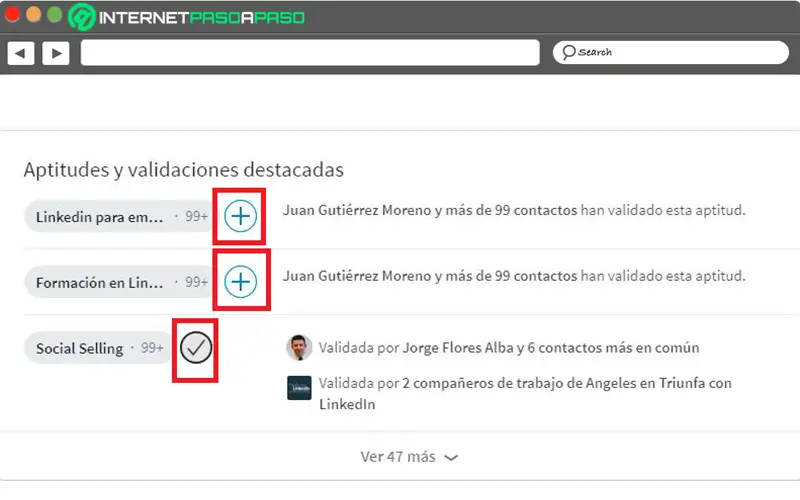Click the magnifier icon in Search box
This screenshot has width=800, height=500.
pos(569,52)
